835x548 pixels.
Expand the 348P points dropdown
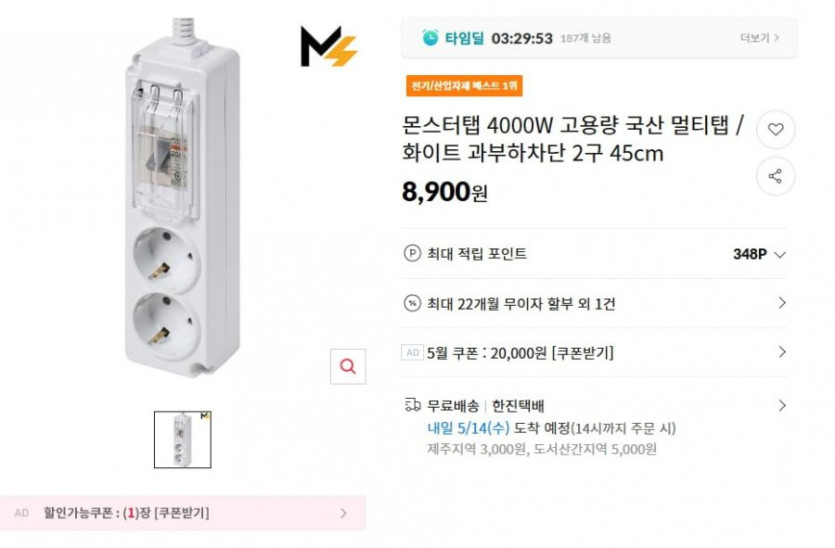(780, 254)
